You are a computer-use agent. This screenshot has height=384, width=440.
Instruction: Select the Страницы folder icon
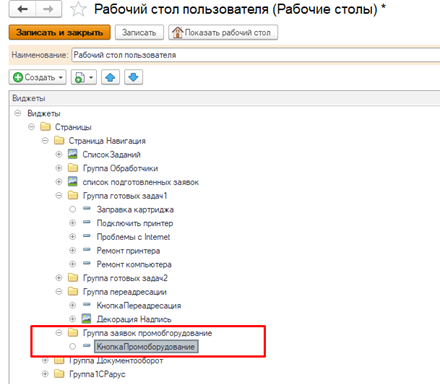(x=45, y=127)
